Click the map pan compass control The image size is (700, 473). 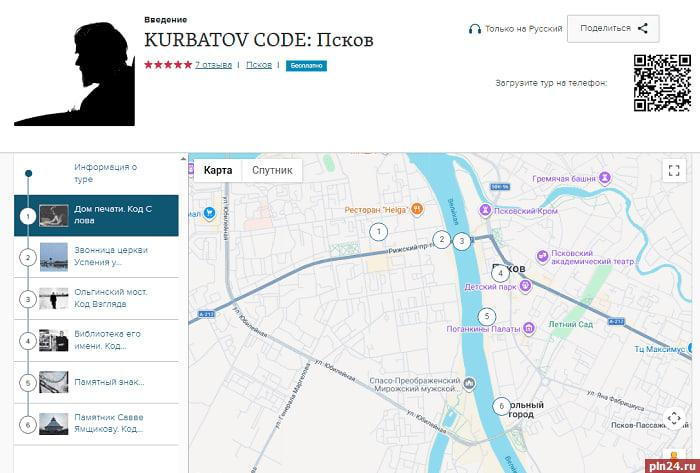(674, 418)
